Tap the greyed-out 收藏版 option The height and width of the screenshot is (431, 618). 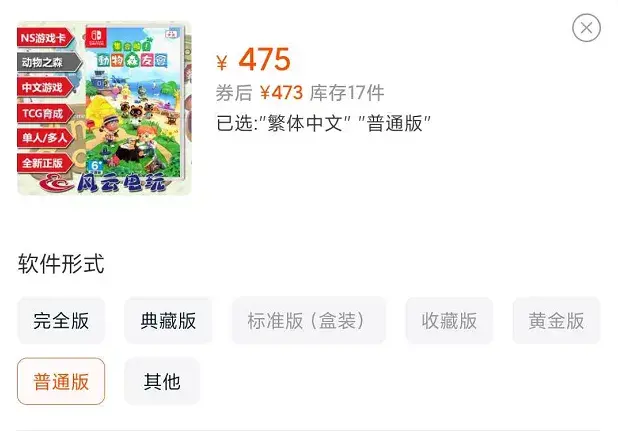(449, 320)
